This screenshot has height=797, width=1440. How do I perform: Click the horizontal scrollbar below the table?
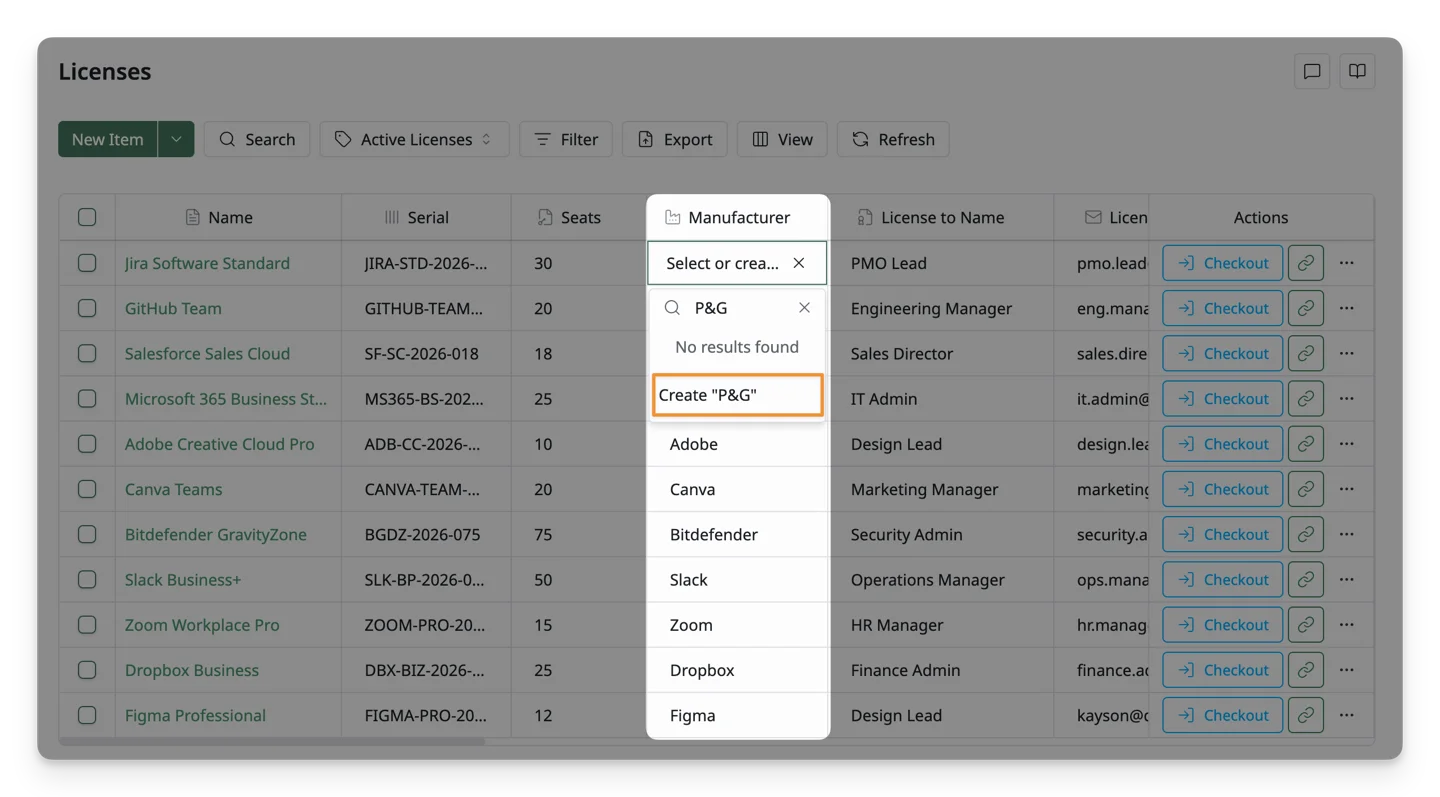(272, 742)
